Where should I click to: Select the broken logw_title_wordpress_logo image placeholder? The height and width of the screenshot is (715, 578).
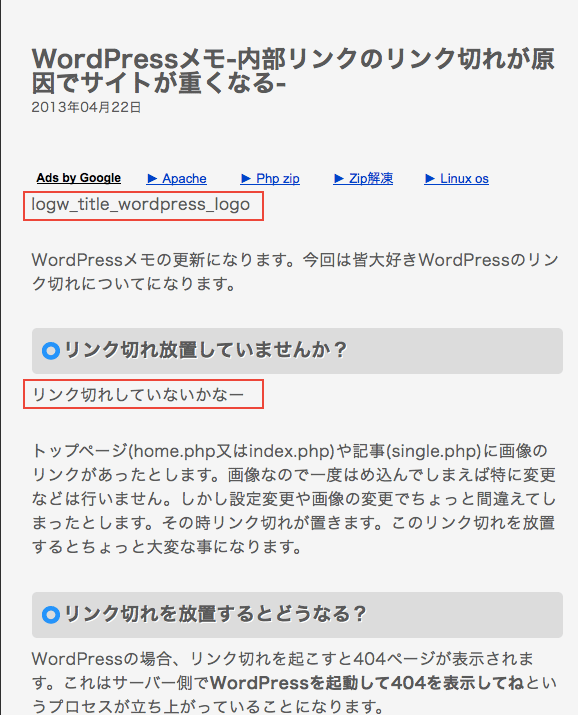click(144, 207)
